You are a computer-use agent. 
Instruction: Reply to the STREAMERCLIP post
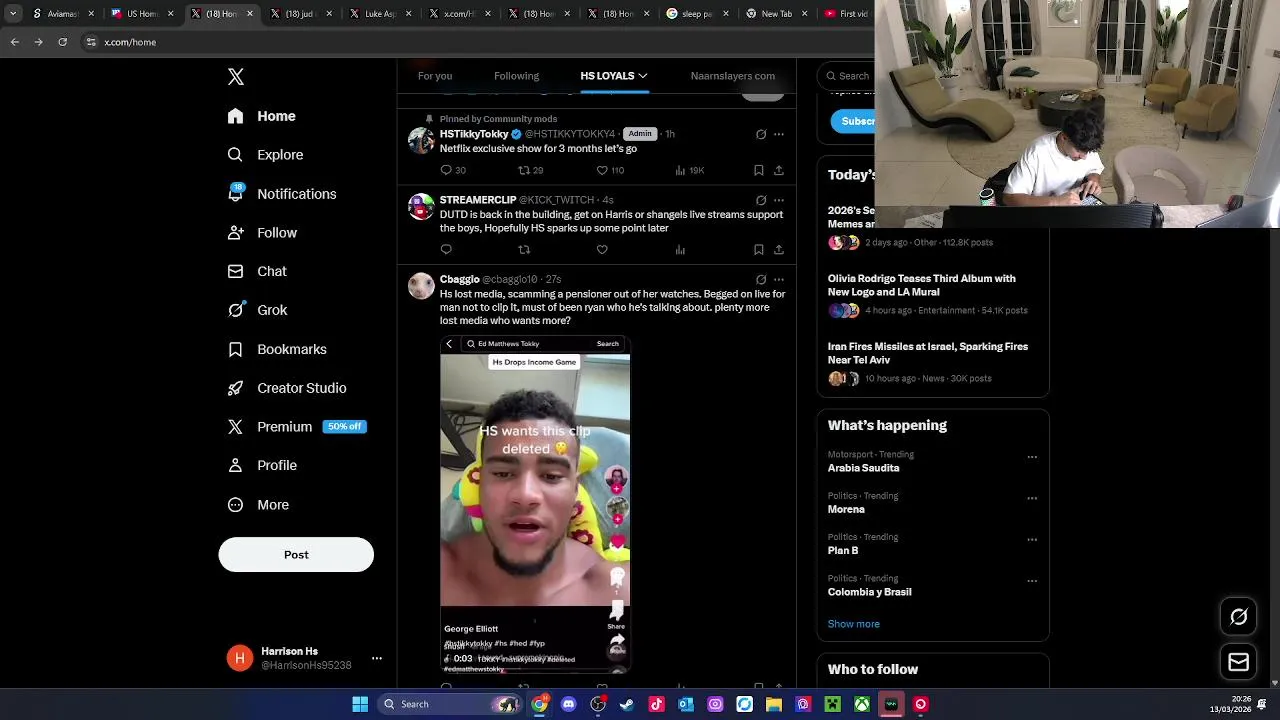tap(446, 249)
